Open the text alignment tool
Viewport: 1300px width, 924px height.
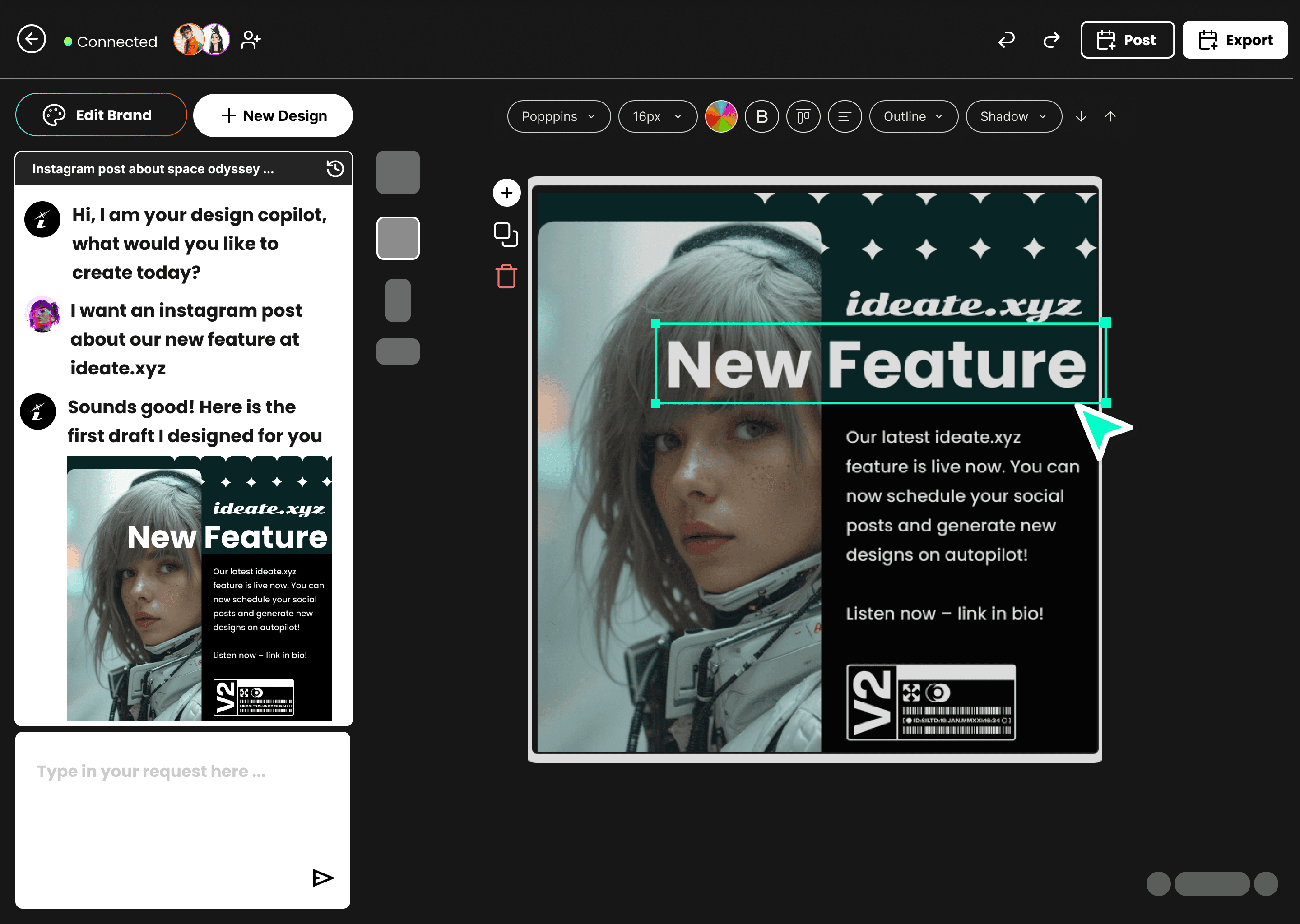(845, 116)
